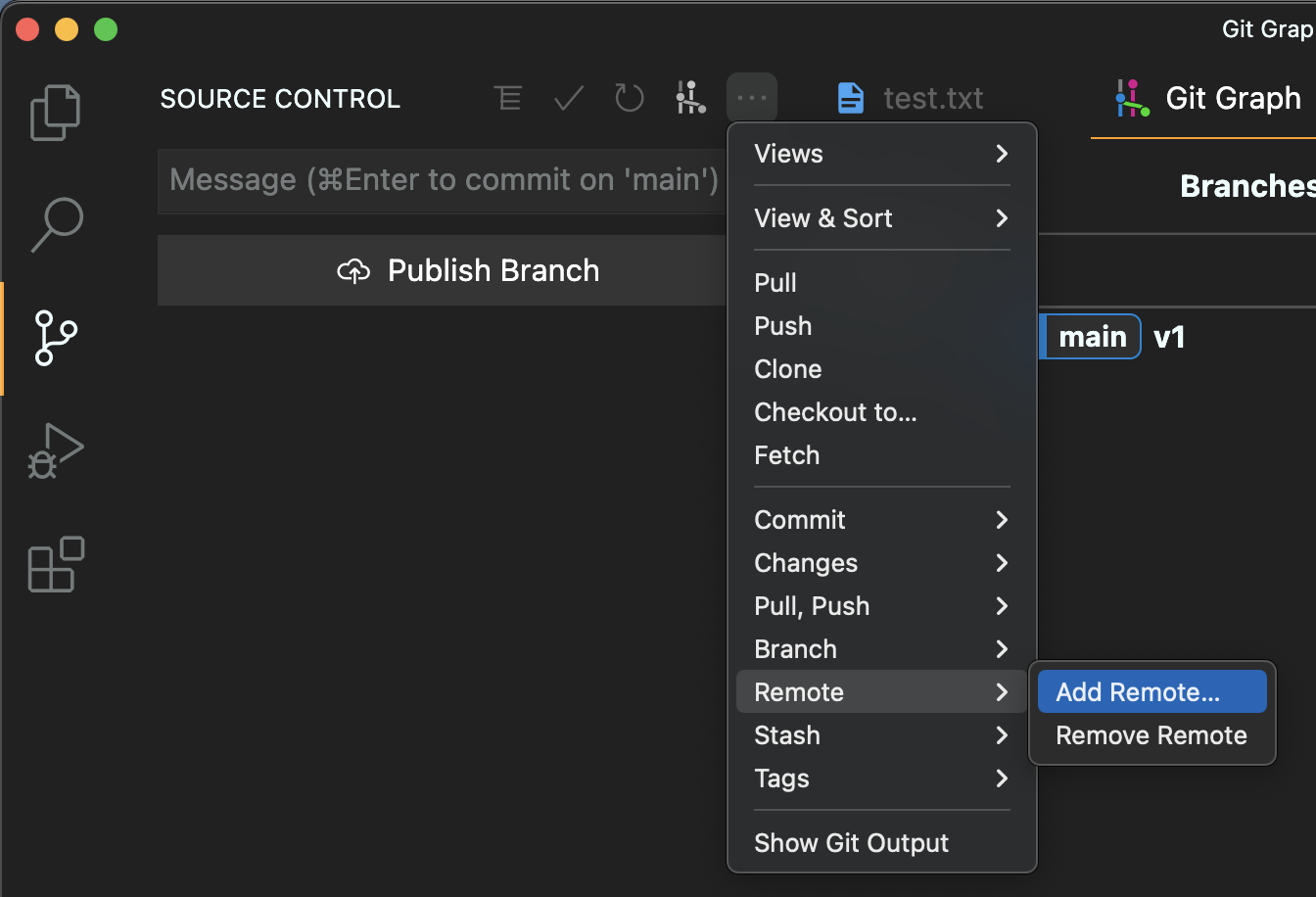Select Add Remote... in submenu

click(x=1152, y=692)
